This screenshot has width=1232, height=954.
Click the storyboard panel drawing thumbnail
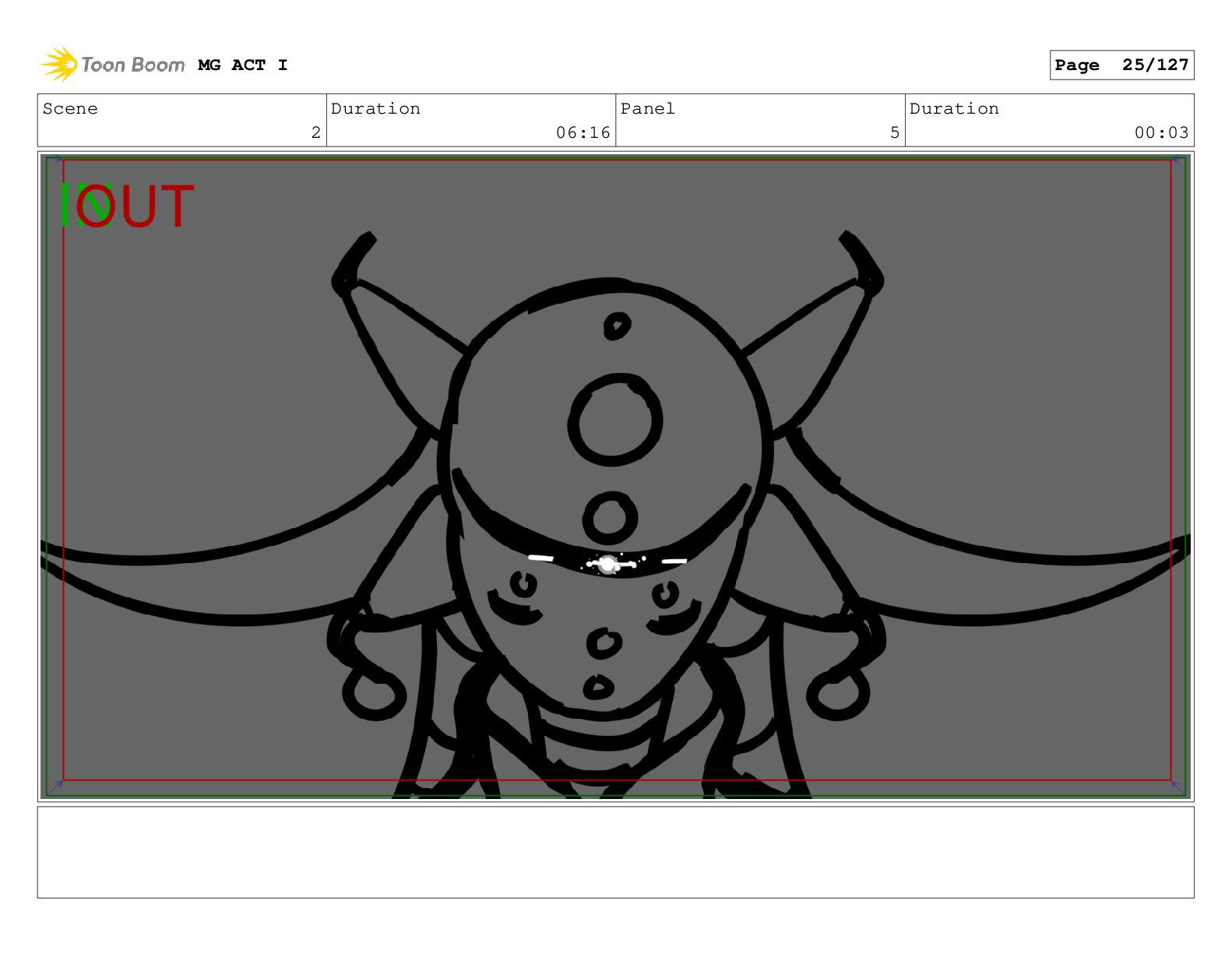tap(615, 477)
